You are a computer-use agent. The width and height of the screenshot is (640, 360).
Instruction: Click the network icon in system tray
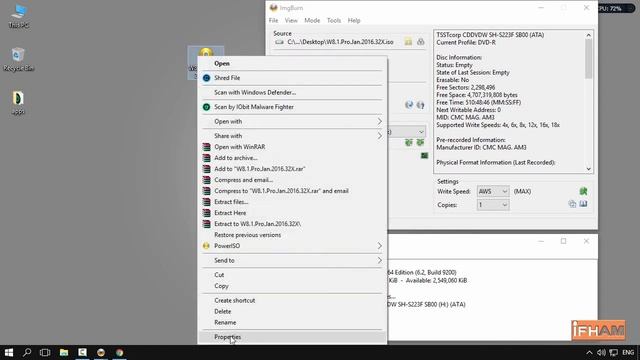click(613, 352)
